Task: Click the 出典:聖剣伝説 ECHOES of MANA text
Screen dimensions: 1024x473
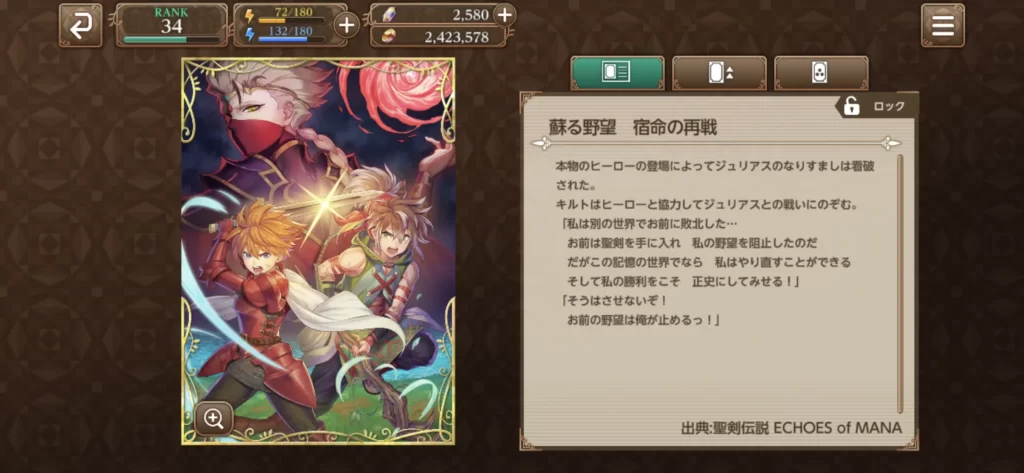Action: tap(791, 428)
